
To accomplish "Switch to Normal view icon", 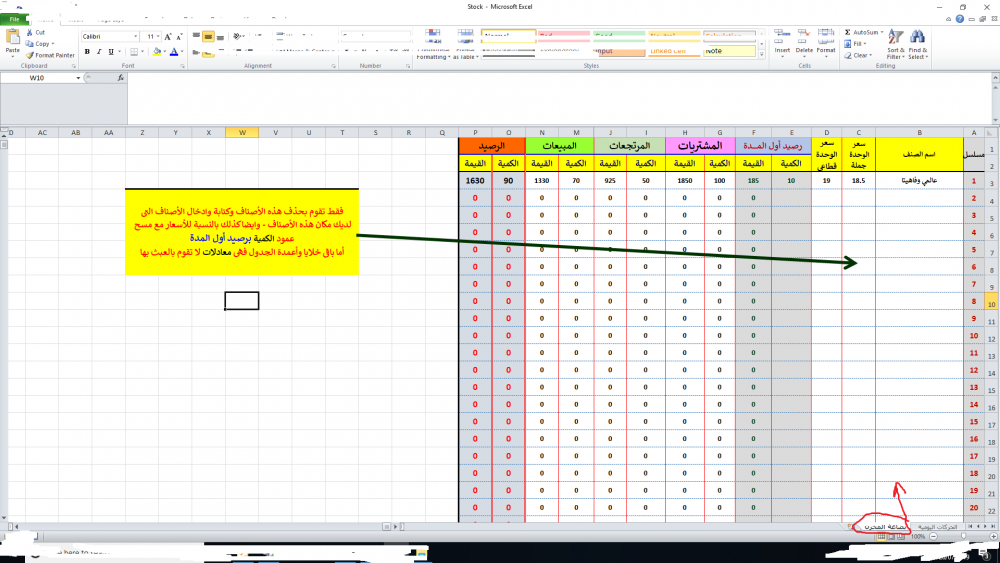I will 881,537.
